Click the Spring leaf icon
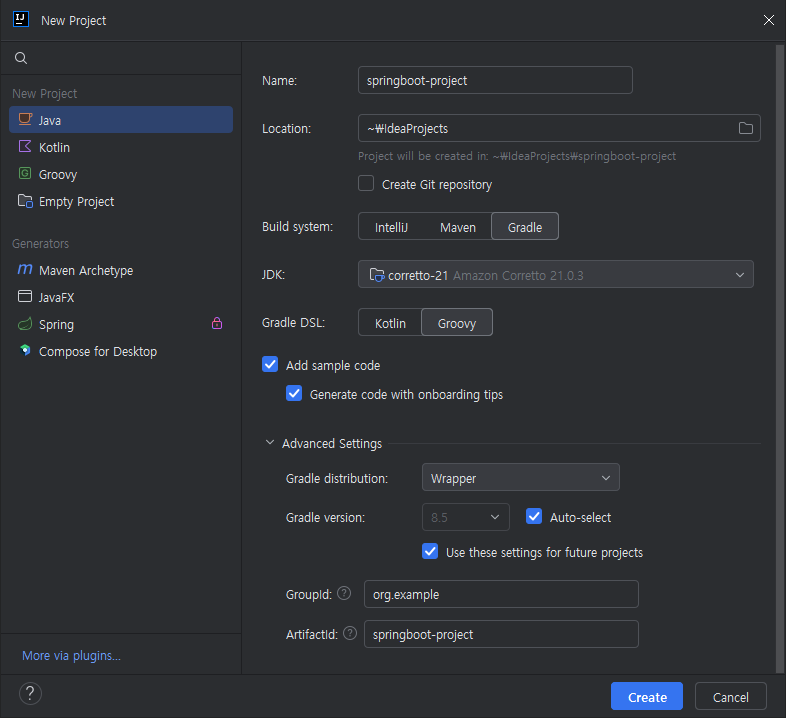 [x=25, y=324]
